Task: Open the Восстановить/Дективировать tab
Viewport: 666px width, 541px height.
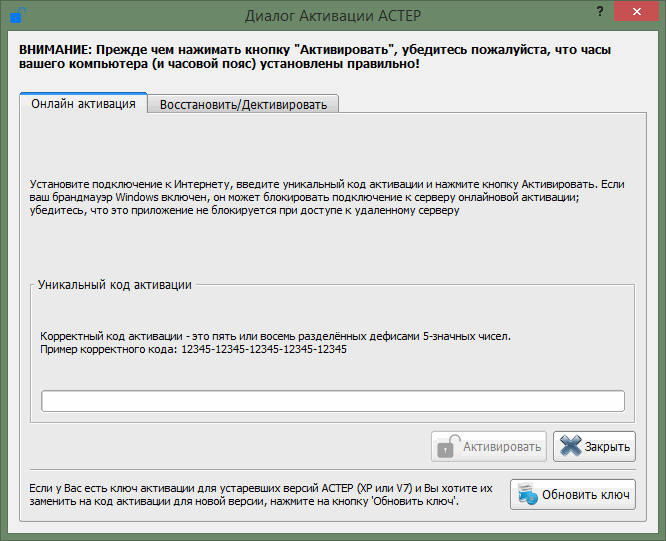Action: pos(243,104)
